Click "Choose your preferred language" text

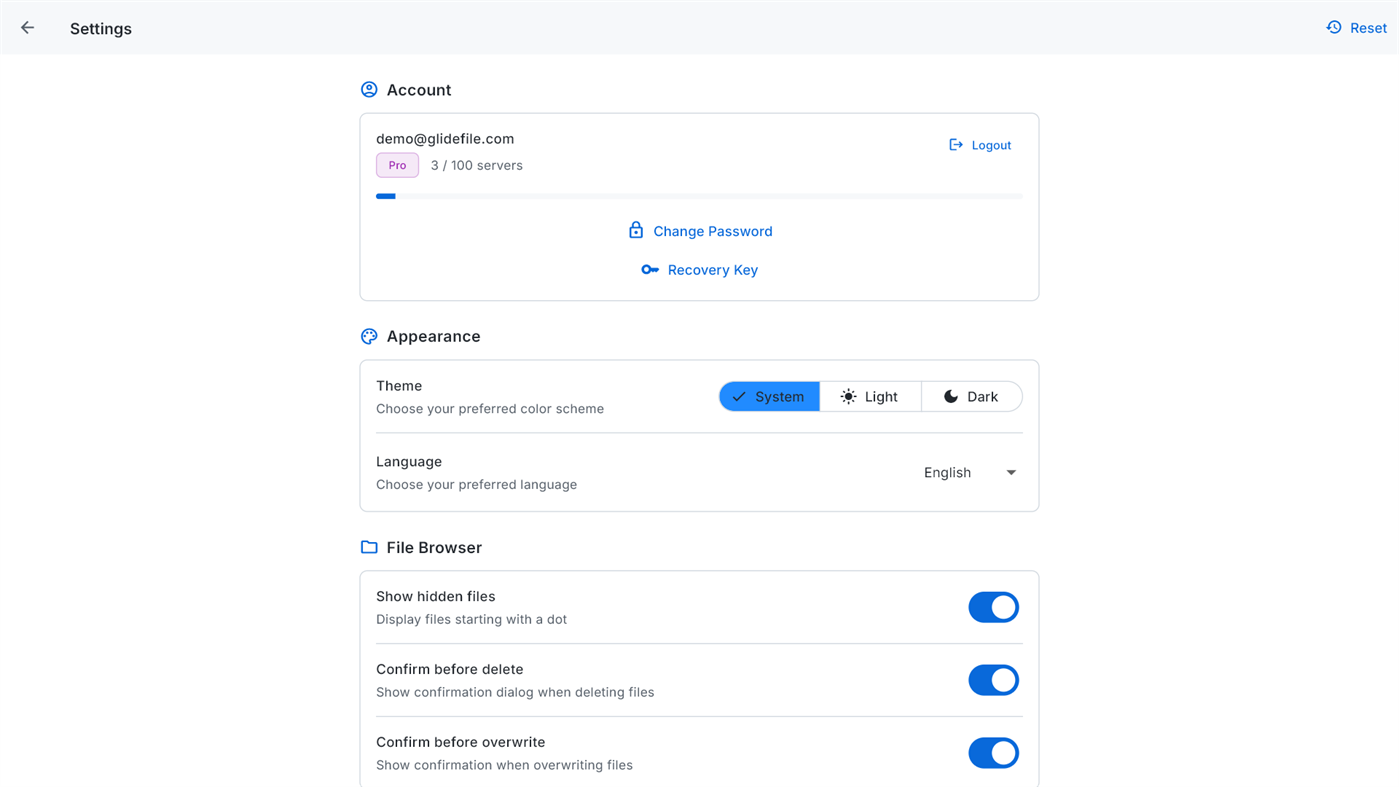[476, 485]
